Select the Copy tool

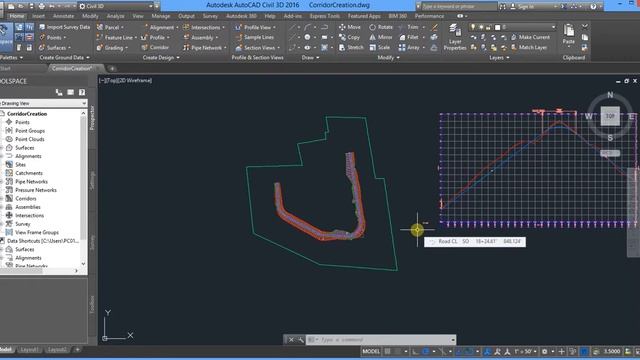pos(349,37)
